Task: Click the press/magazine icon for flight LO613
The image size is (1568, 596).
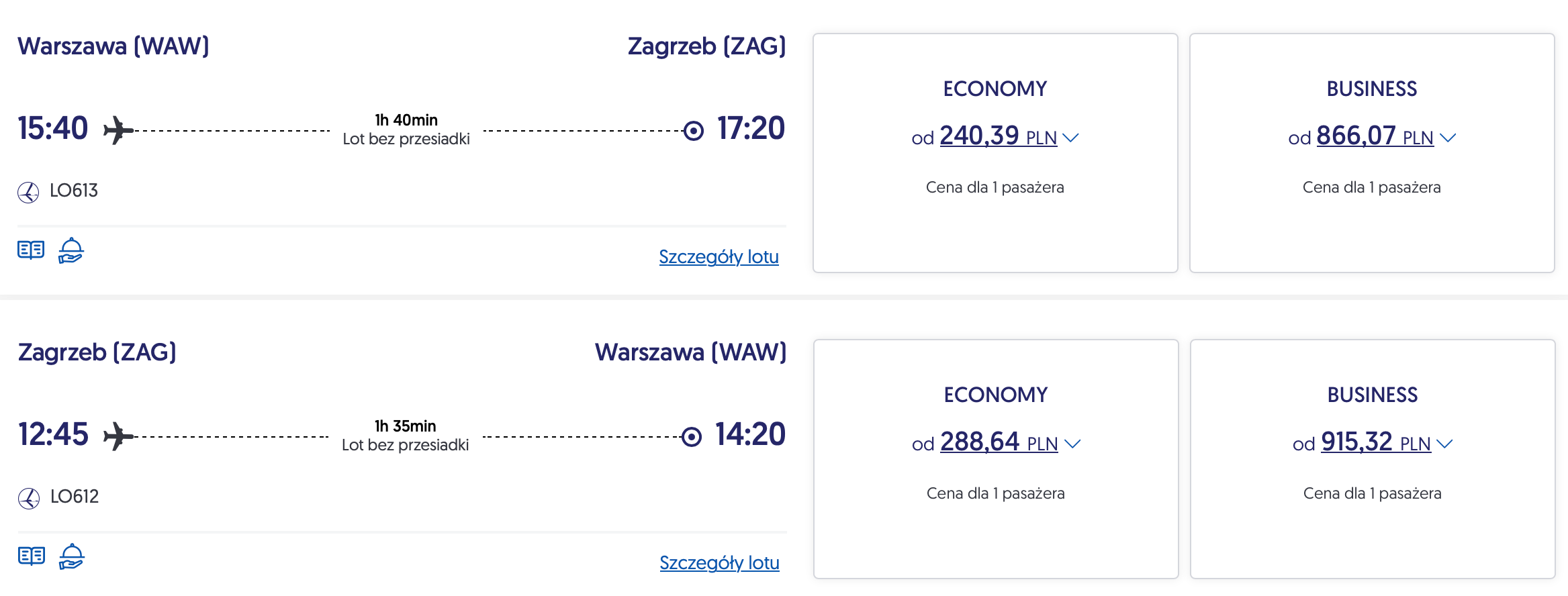Action: 31,250
